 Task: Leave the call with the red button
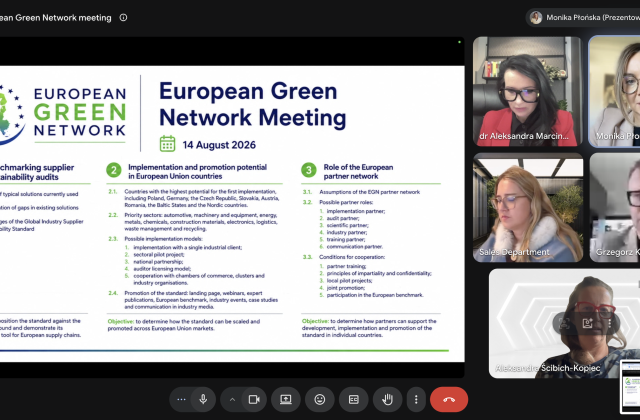449,400
